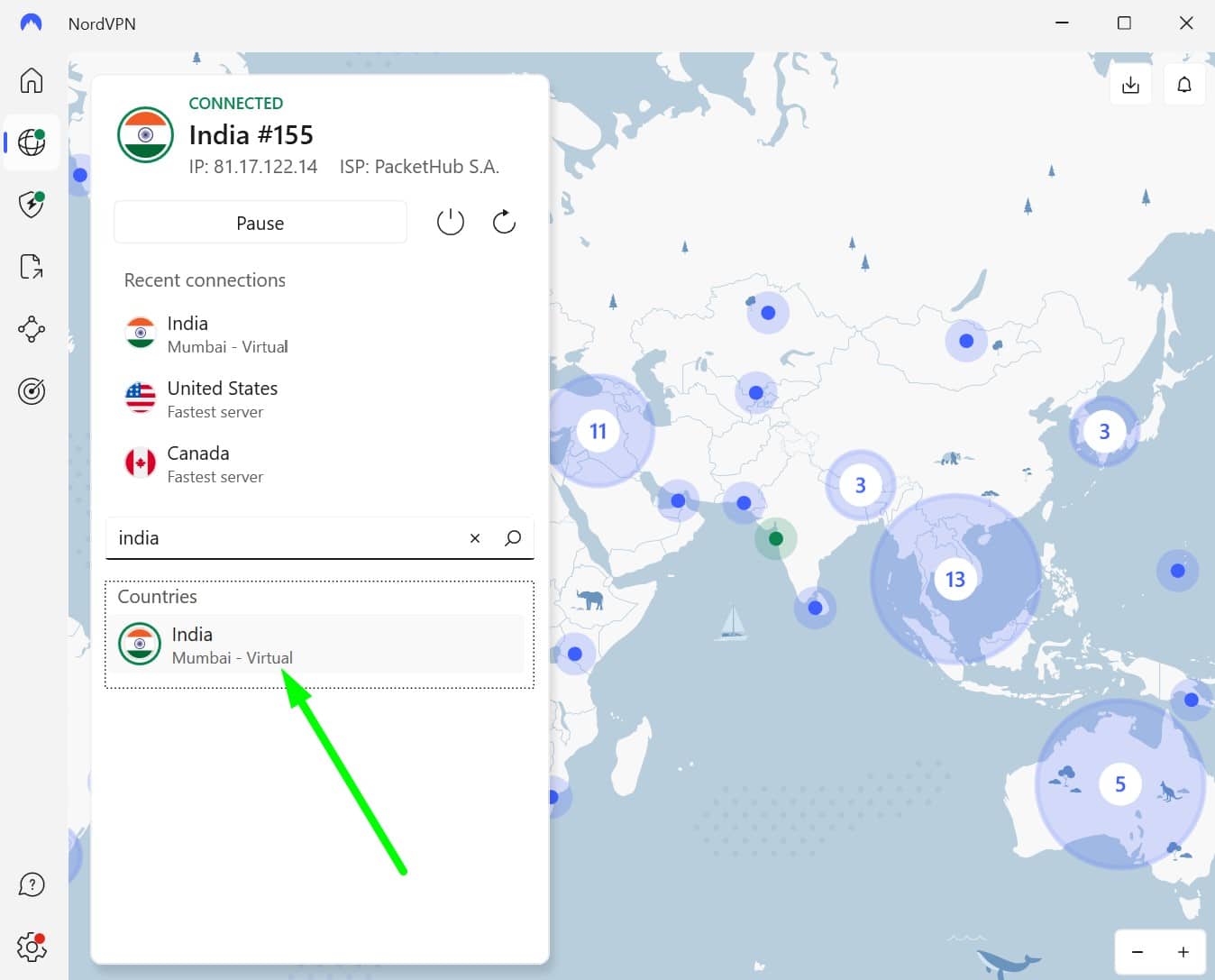This screenshot has height=980, width=1215.
Task: Zoom out the map with minus
Action: [1137, 952]
